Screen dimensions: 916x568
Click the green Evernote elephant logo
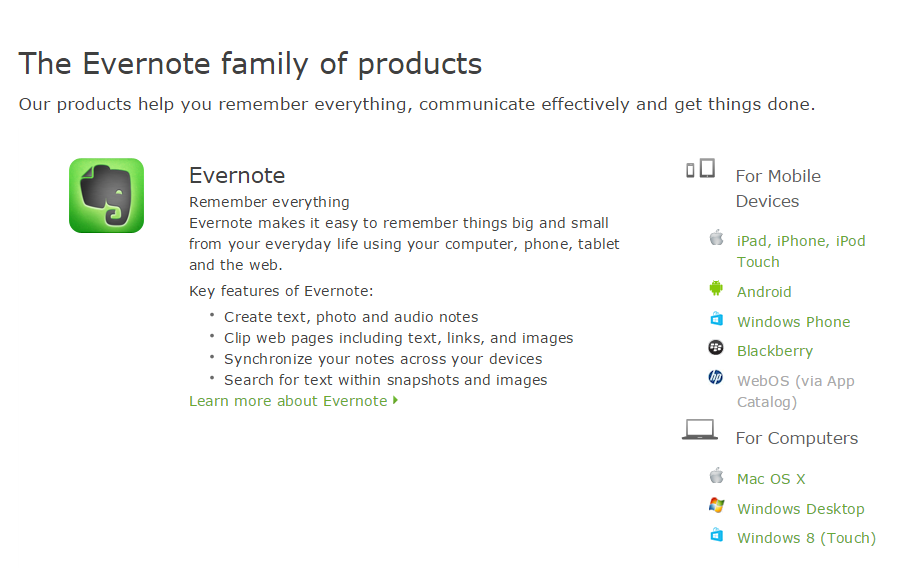click(x=106, y=195)
